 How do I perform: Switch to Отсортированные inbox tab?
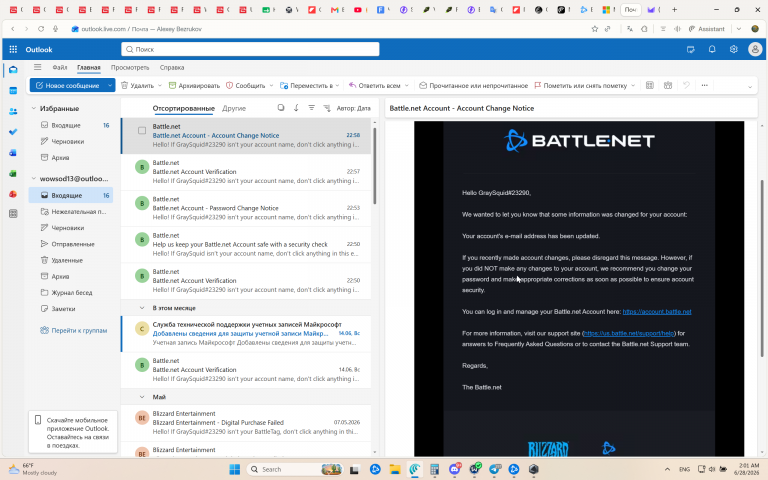pos(183,108)
